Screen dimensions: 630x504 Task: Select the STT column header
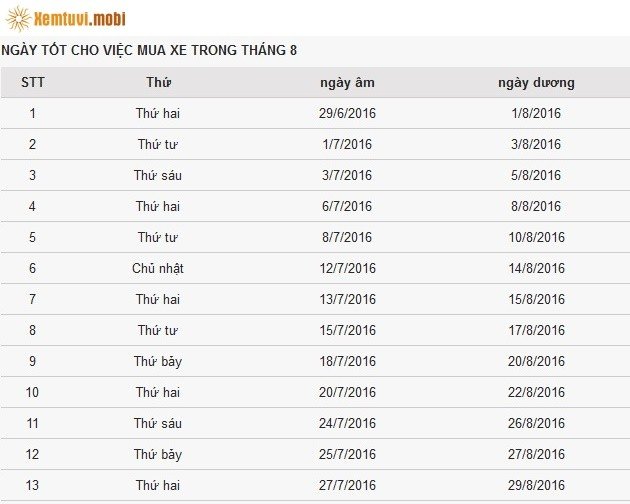point(33,82)
